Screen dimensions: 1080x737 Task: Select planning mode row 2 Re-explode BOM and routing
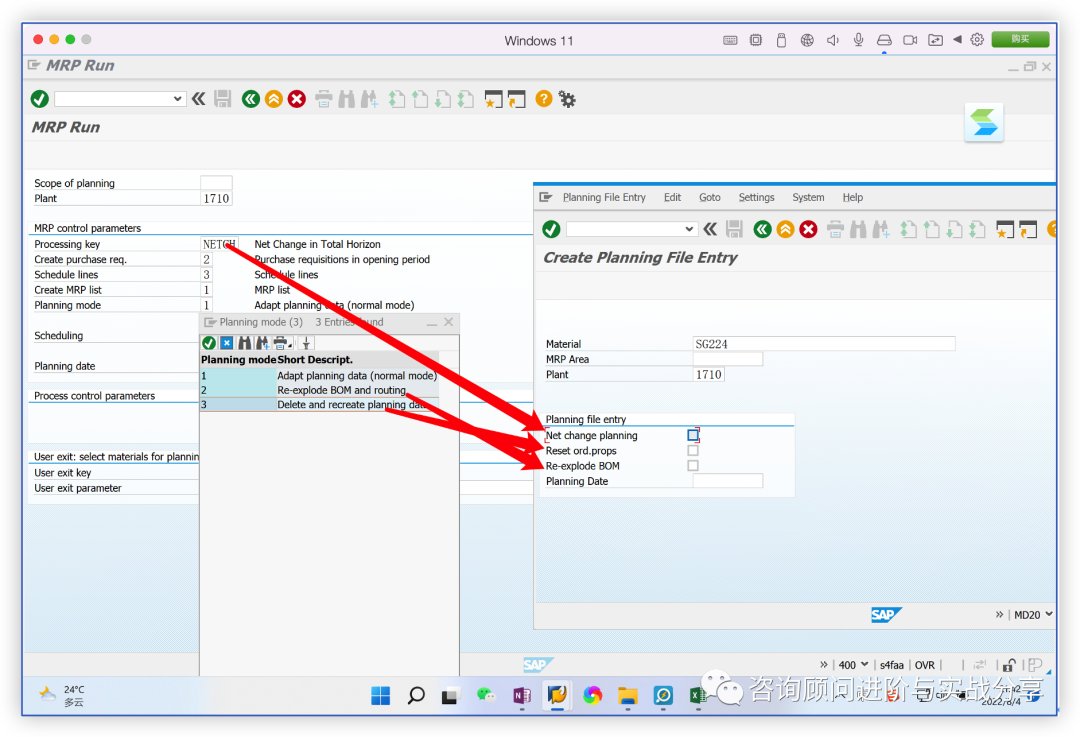coord(319,390)
